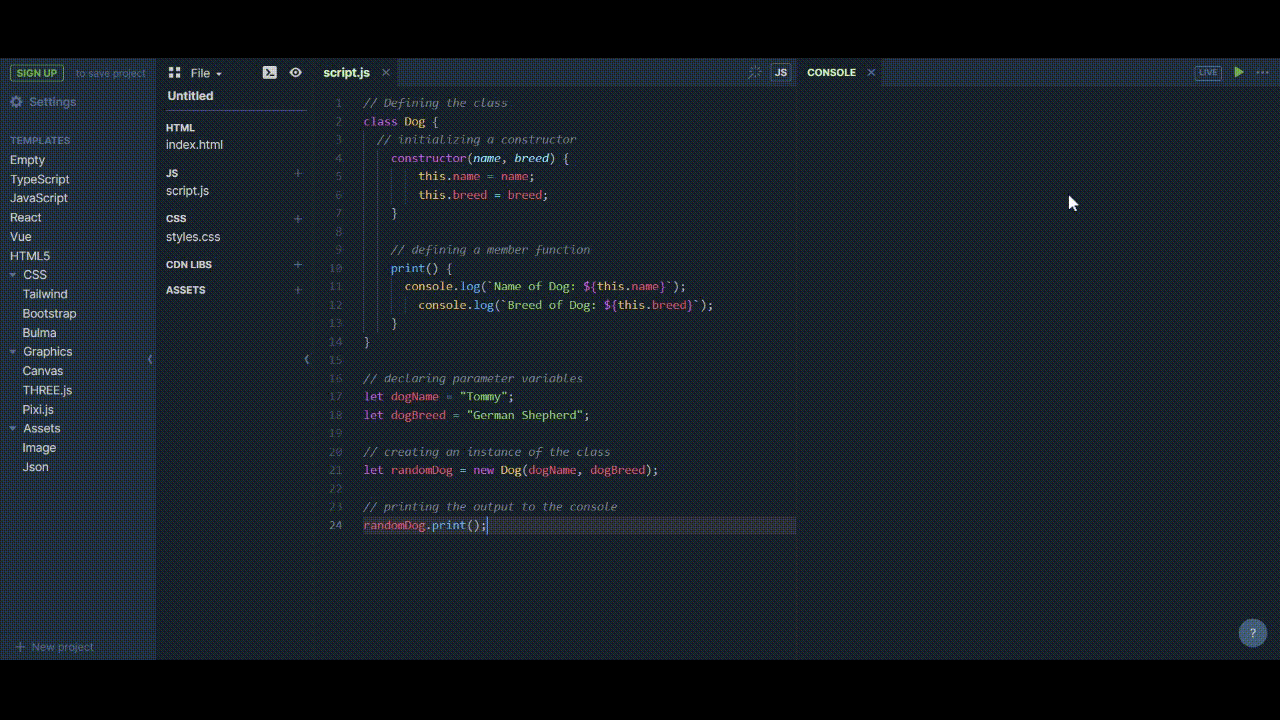Close the CONSOLE tab
The width and height of the screenshot is (1280, 720).
[x=871, y=72]
